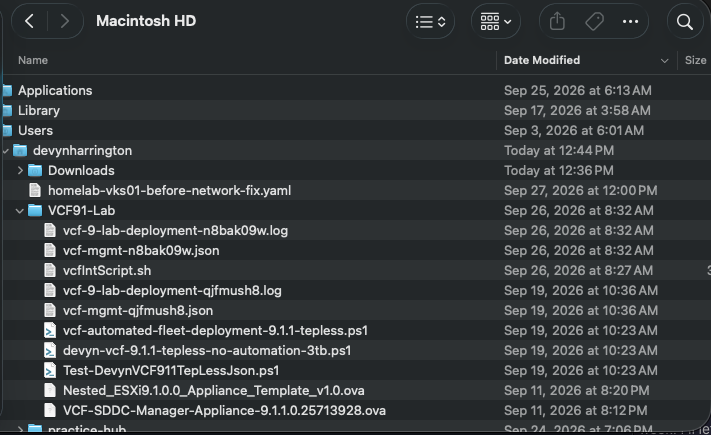Click VCF-SDDC-Manager-Appliance-9.1.1.0.25713928.ova filename
711x435 pixels.
tap(224, 411)
